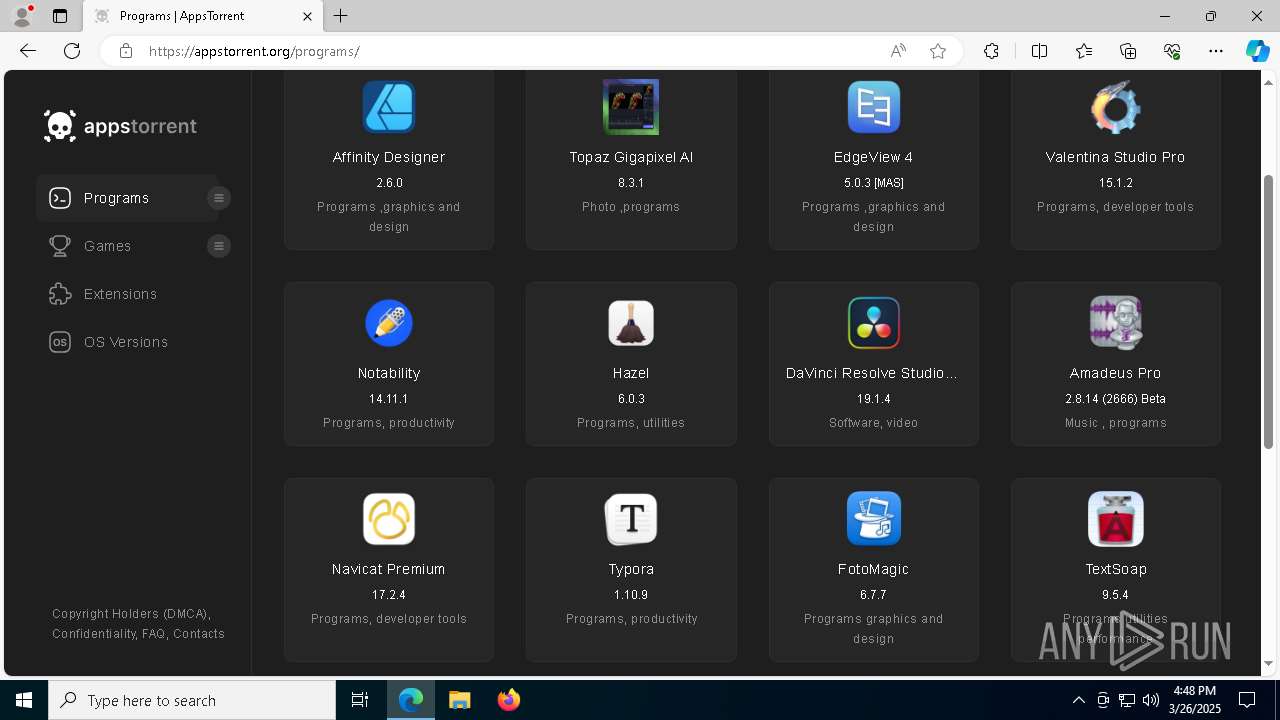Open the Hazel app icon
Viewport: 1280px width, 720px height.
(x=631, y=323)
